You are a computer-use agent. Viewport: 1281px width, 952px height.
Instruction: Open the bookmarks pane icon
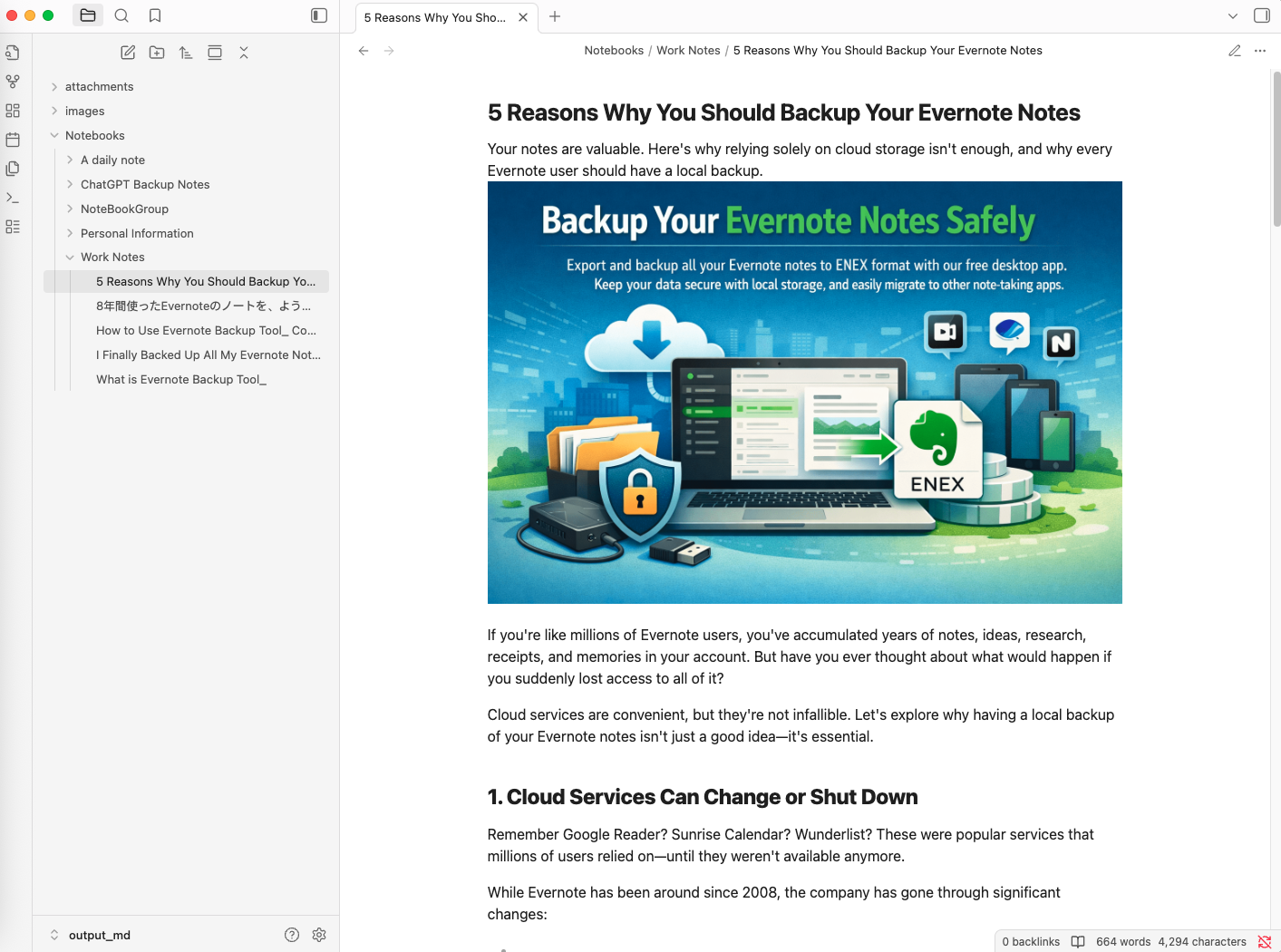tap(155, 15)
